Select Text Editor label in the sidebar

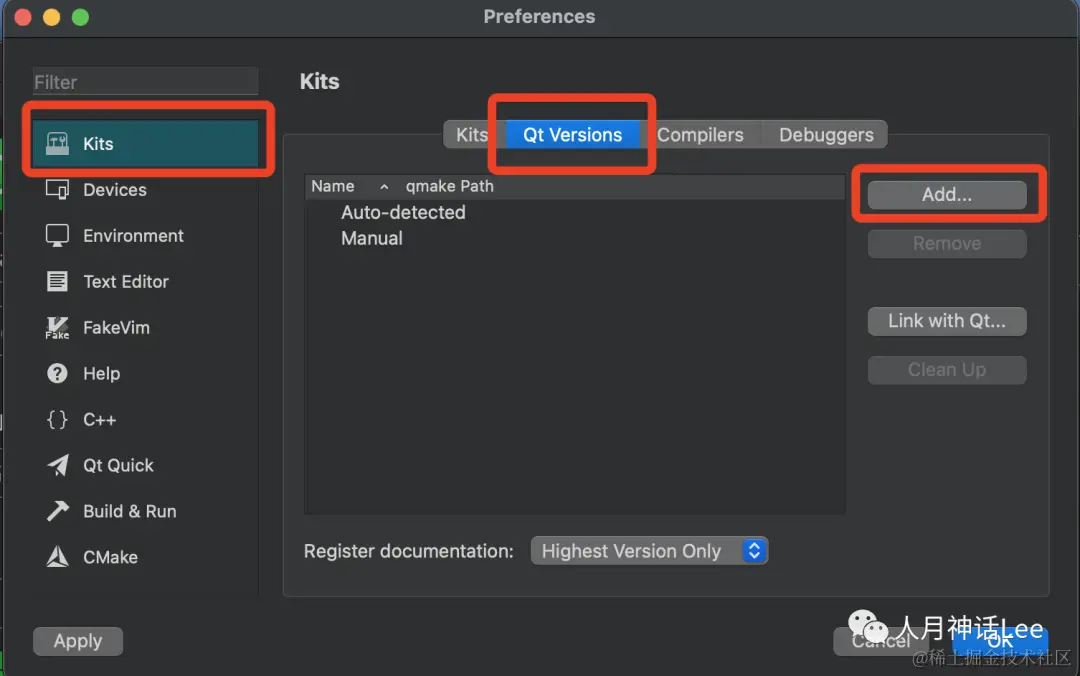[x=126, y=281]
